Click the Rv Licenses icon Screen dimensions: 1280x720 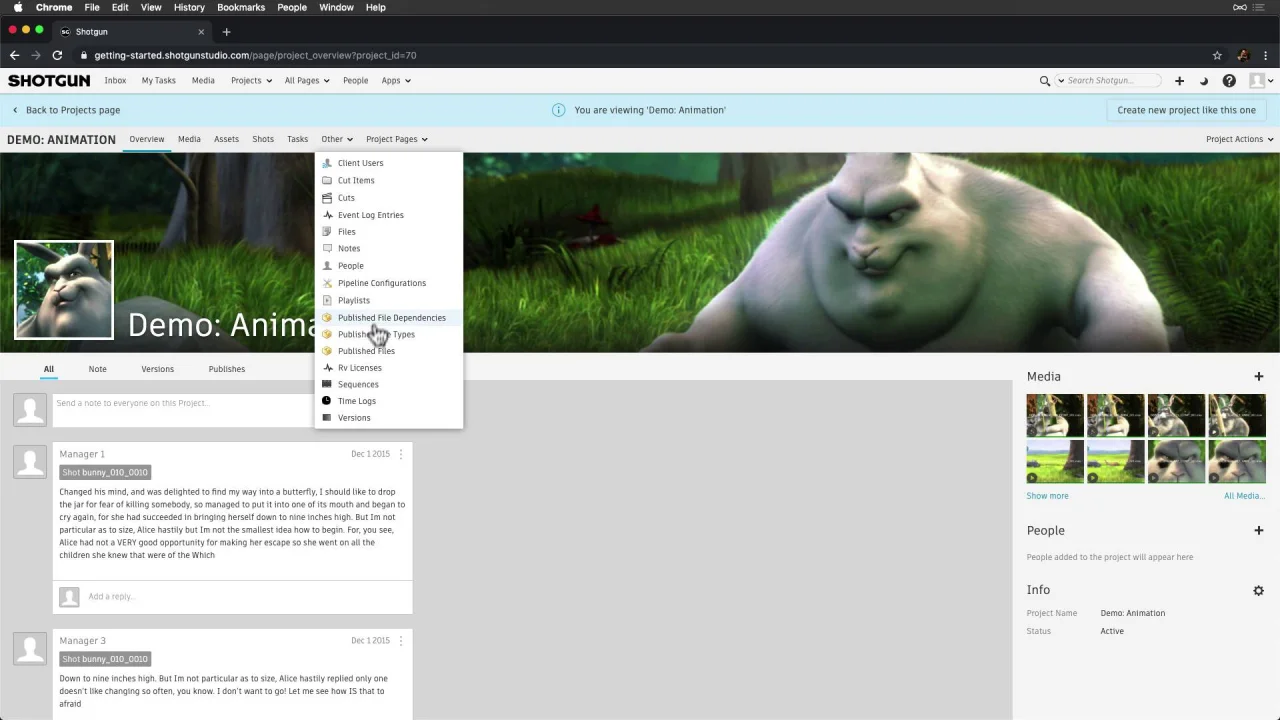point(327,368)
